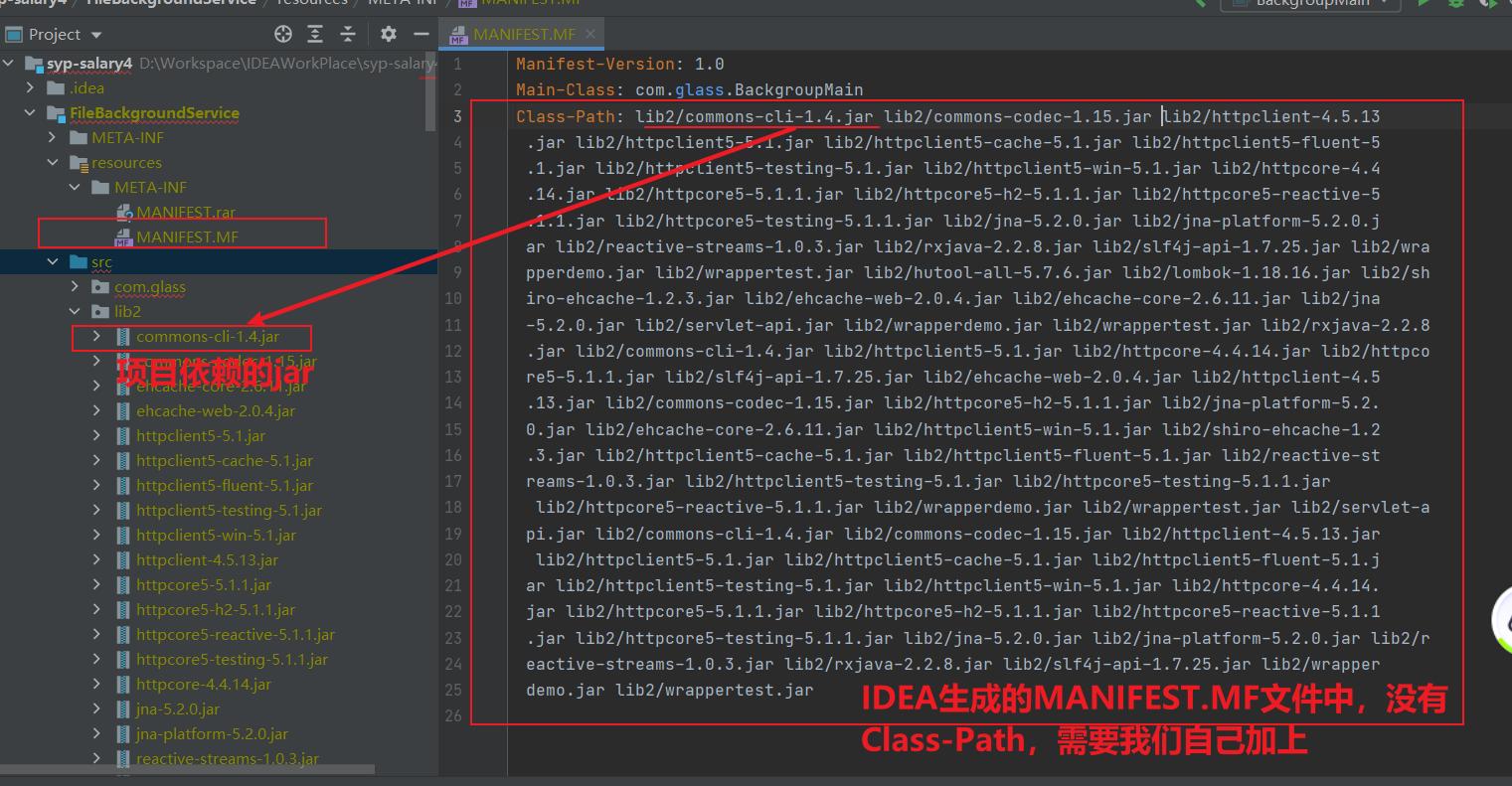
Task: Select httpclient5-fluent-5.1.jar in tree
Action: click(x=225, y=486)
